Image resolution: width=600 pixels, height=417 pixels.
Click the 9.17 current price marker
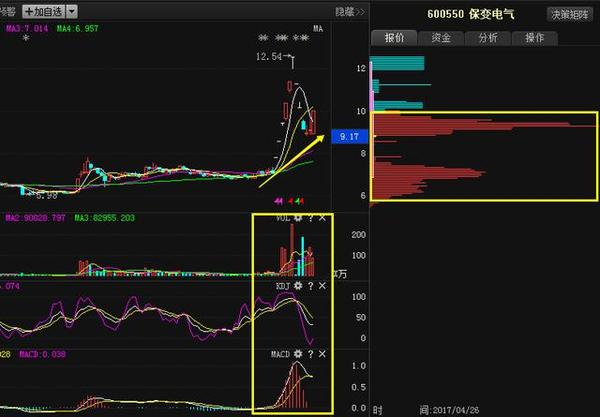click(x=349, y=137)
